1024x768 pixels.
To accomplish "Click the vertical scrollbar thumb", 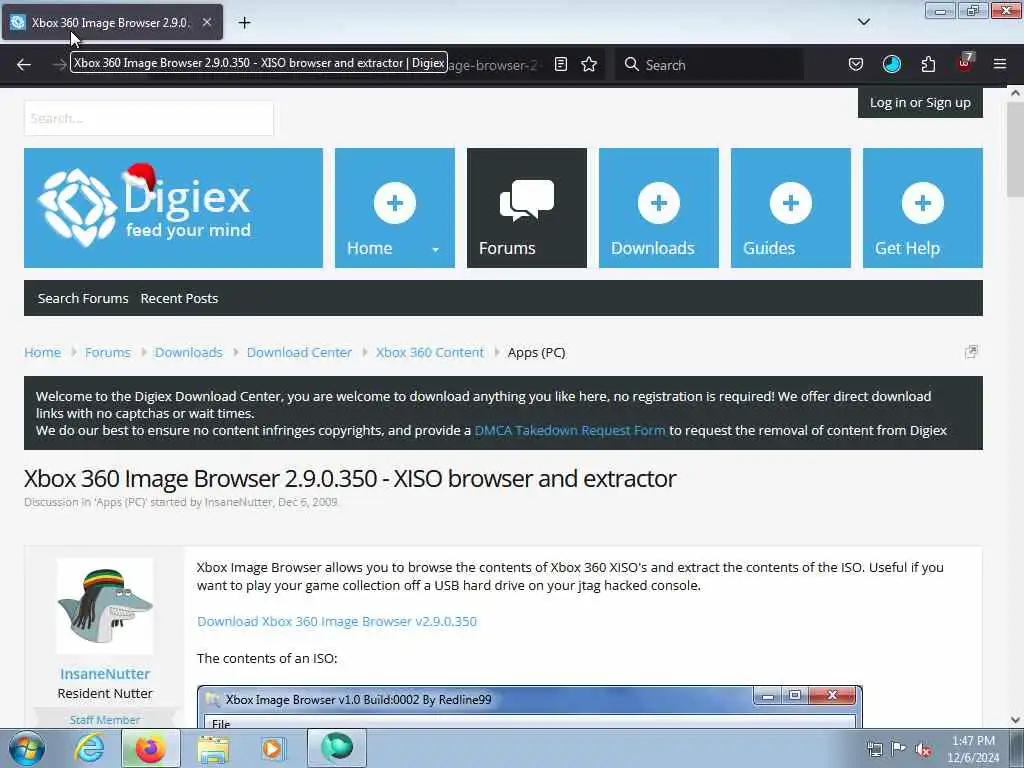I will 1015,149.
